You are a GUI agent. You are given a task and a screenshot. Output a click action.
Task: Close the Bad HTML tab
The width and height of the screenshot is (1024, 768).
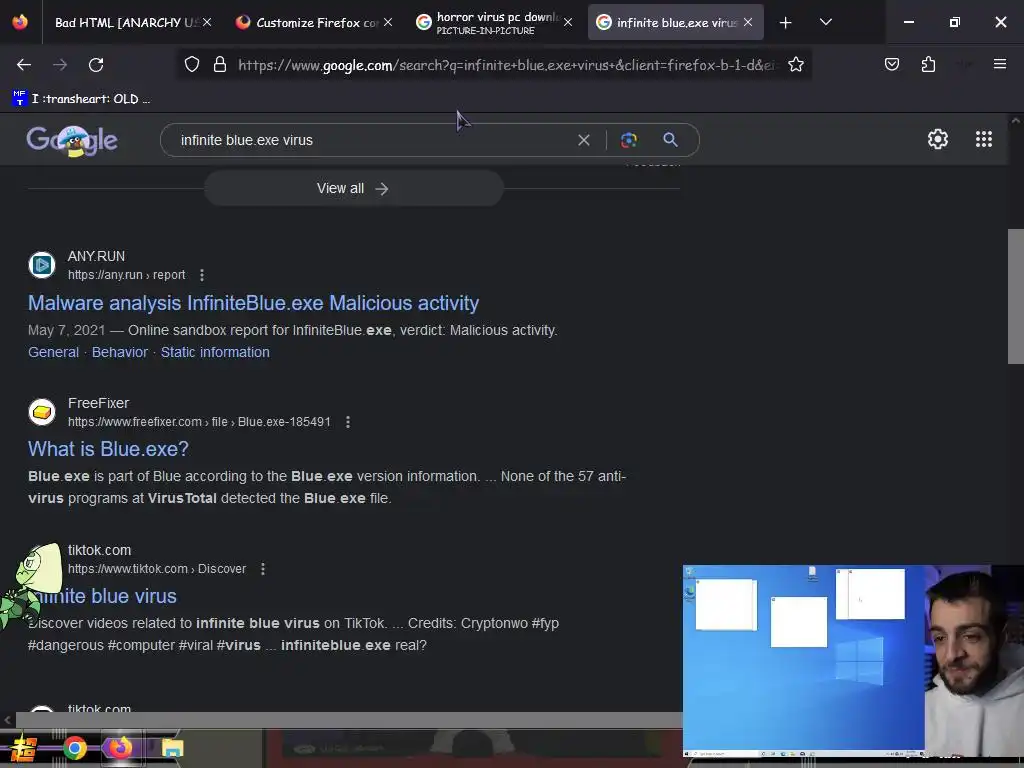pyautogui.click(x=207, y=23)
